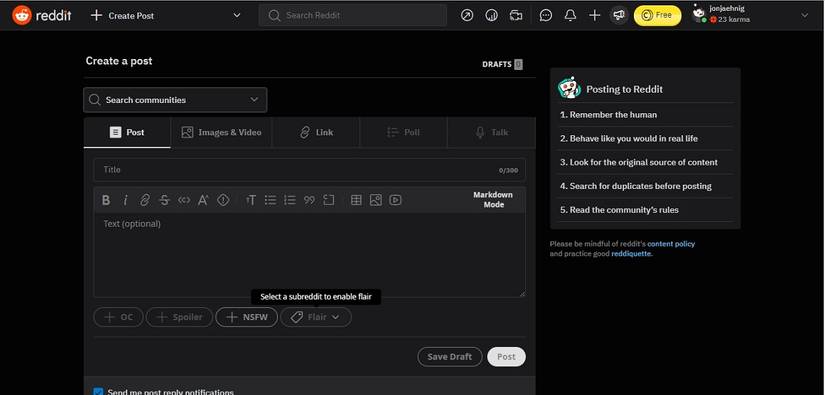Image resolution: width=825 pixels, height=395 pixels.
Task: Insert a hyperlink with the link icon
Action: [x=145, y=200]
